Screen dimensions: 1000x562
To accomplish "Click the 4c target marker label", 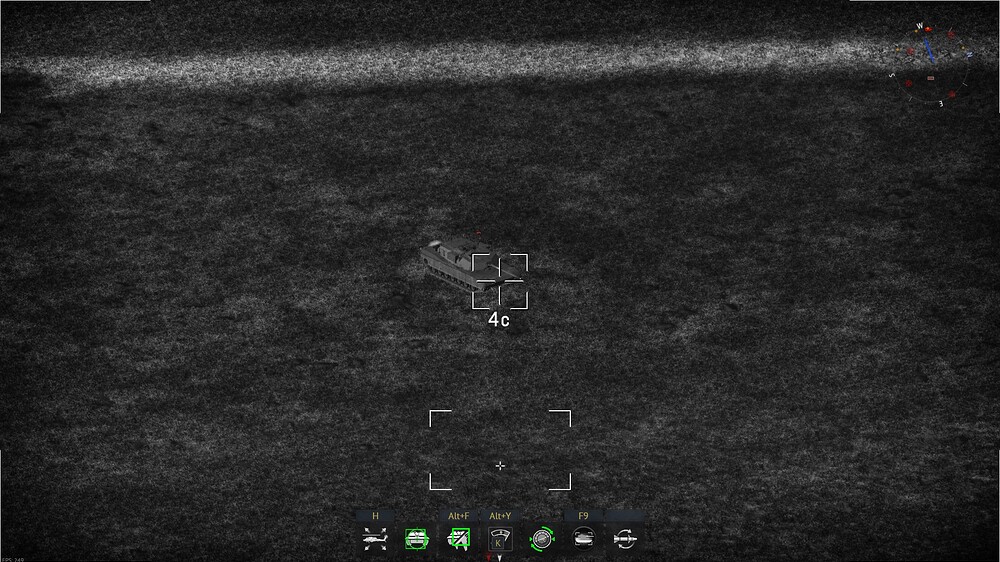I will click(x=499, y=320).
